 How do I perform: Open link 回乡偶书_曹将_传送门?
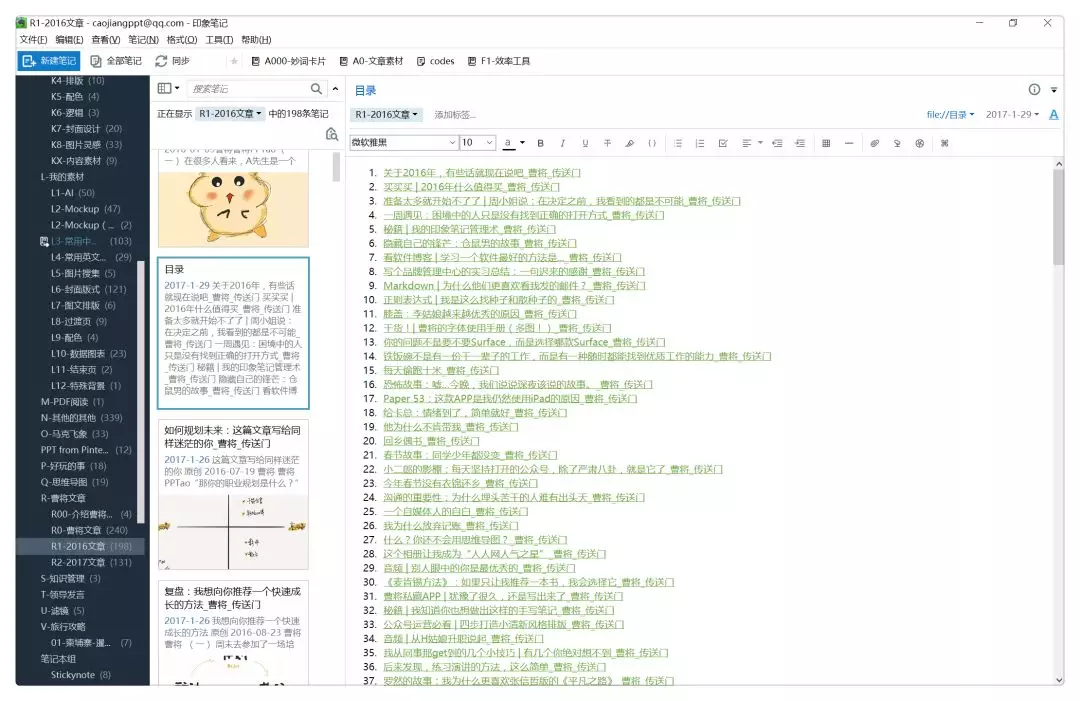click(430, 441)
